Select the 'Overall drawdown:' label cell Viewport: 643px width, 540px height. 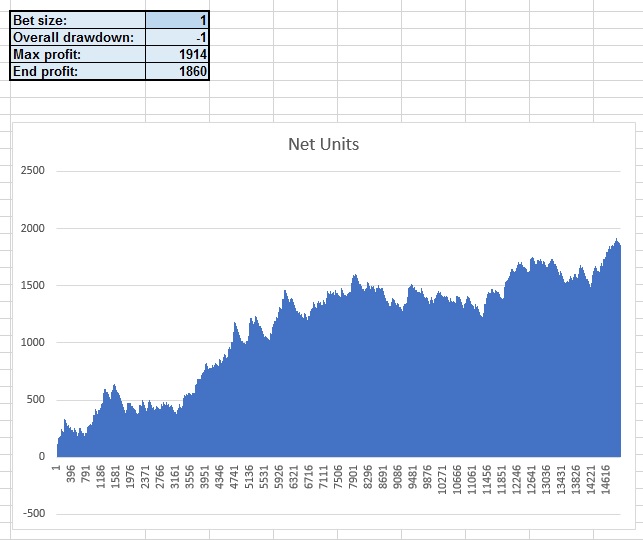(77, 38)
